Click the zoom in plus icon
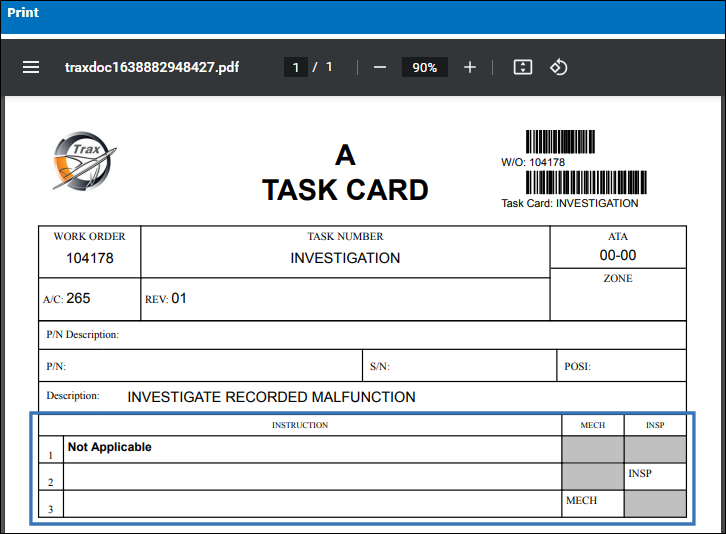 click(469, 67)
